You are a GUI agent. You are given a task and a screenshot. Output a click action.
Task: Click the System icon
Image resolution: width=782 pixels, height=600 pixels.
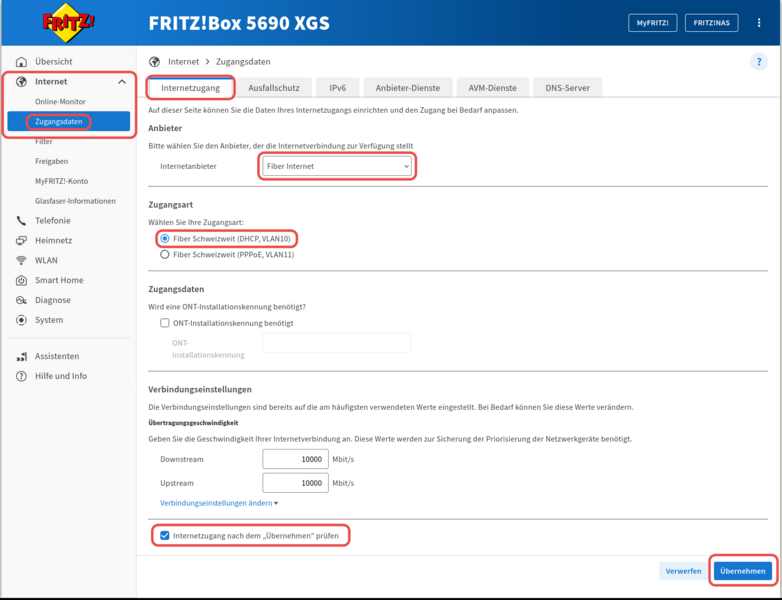[21, 320]
